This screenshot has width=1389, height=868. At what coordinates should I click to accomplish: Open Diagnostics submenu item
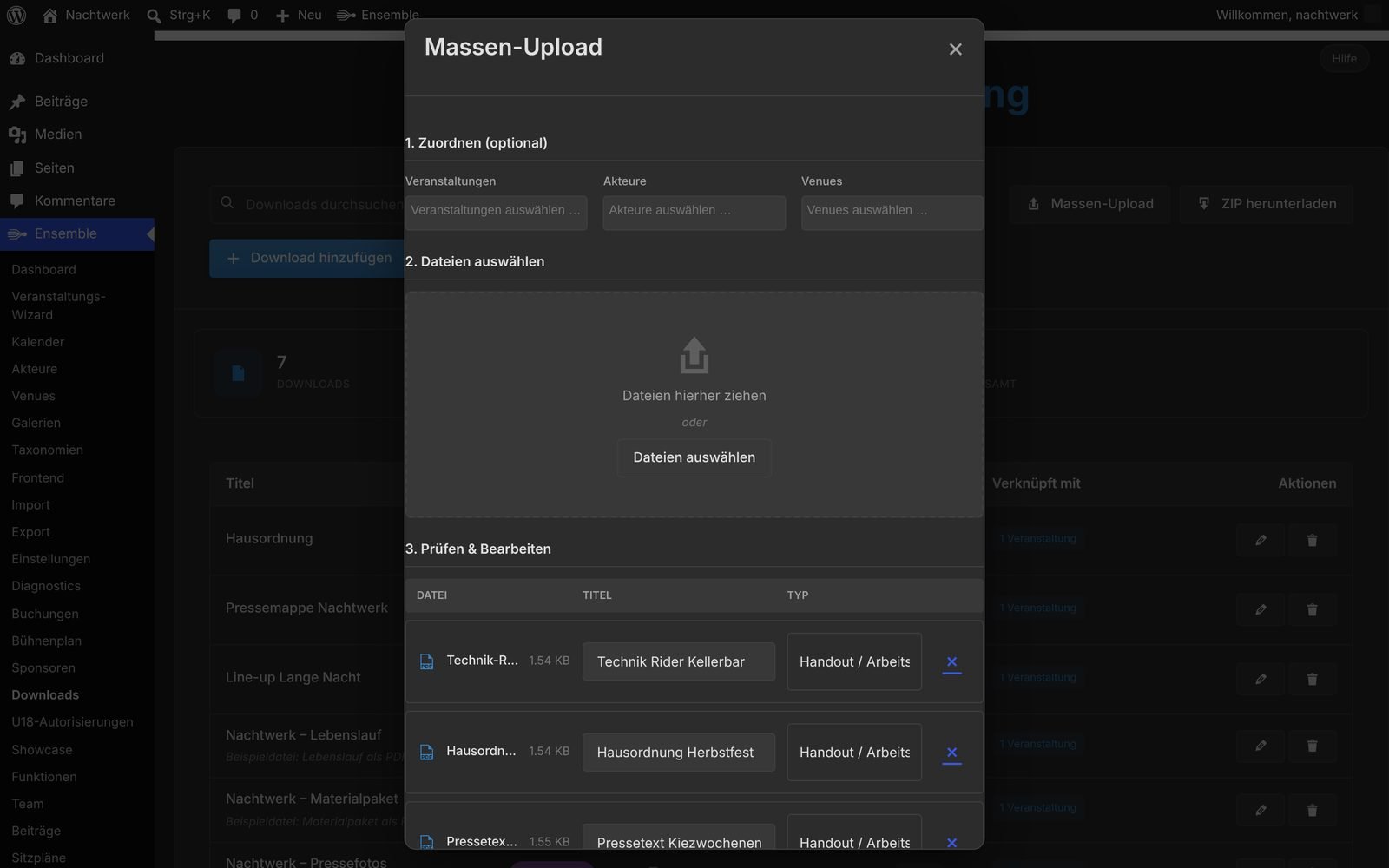(46, 586)
